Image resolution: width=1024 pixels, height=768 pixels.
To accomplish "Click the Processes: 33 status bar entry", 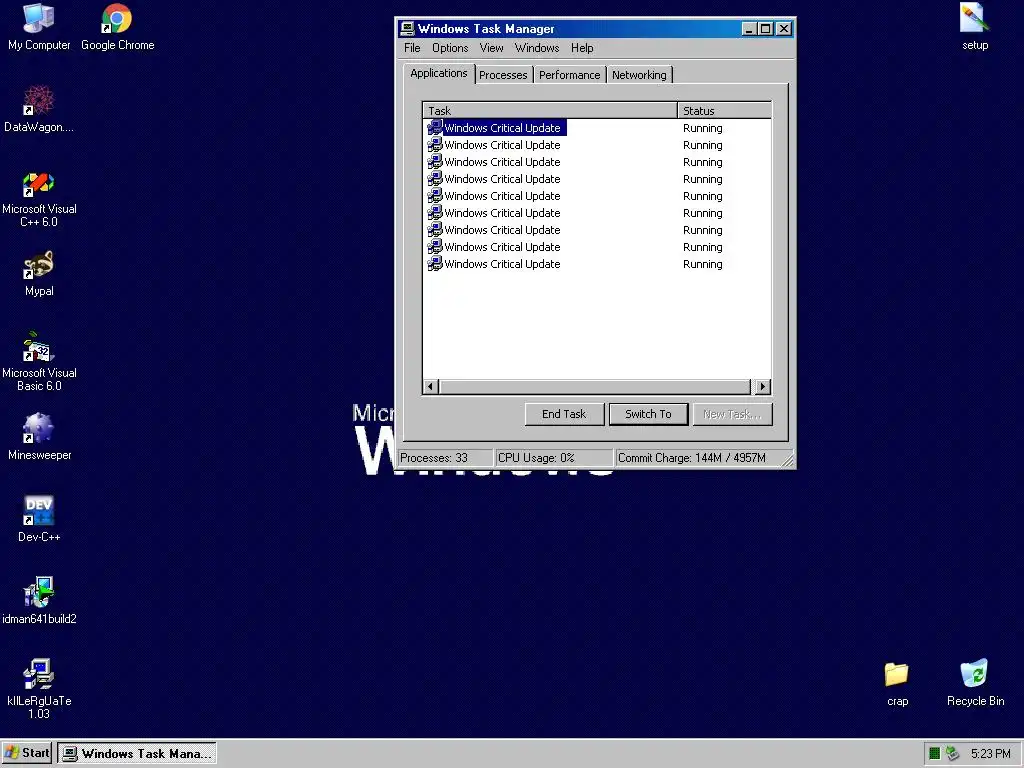I will 445,458.
